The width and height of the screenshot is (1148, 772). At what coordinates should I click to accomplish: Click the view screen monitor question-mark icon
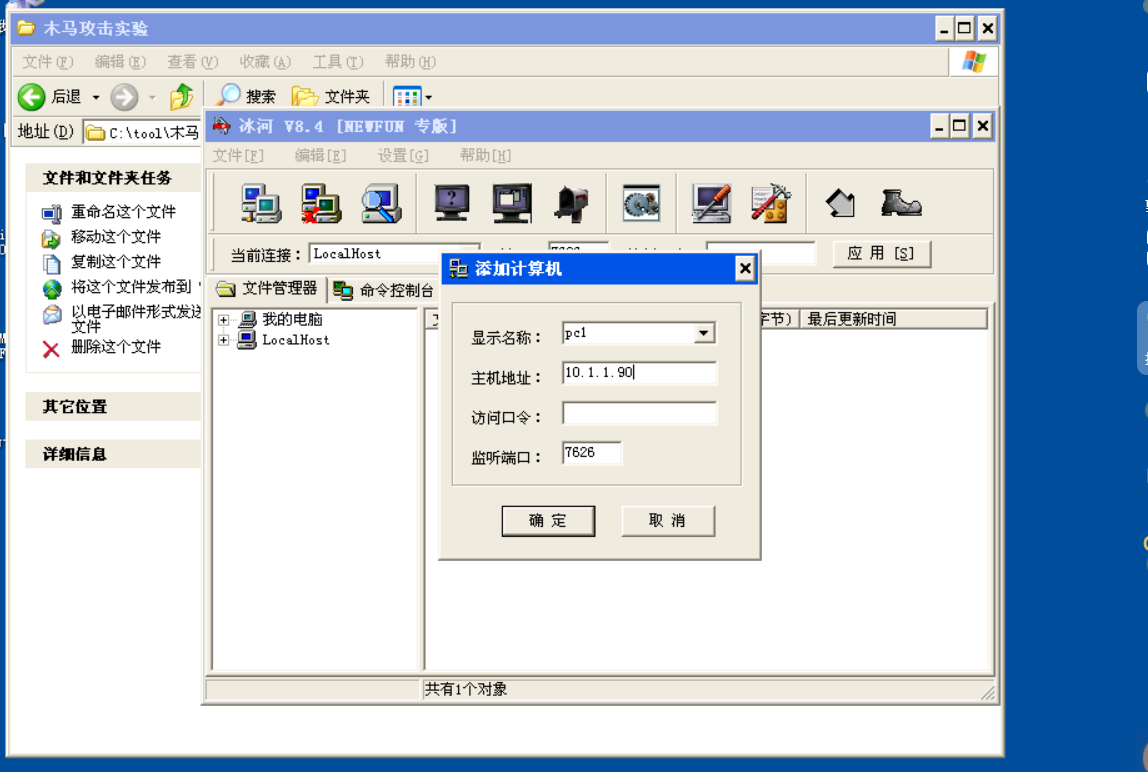(452, 203)
